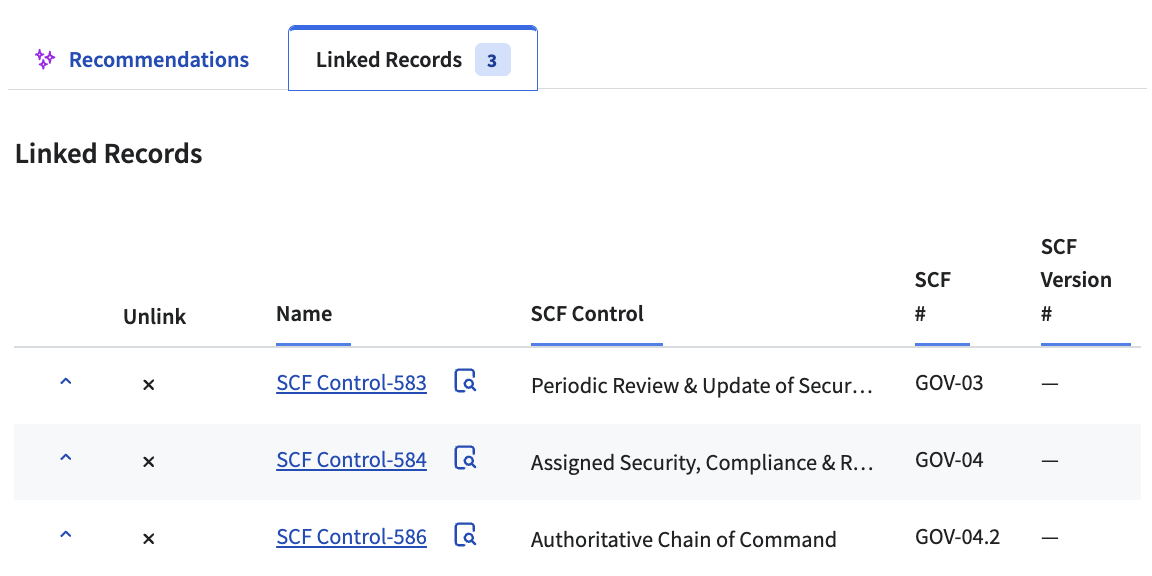Open the SCF Control-586 link
The image size is (1152, 576).
(x=351, y=537)
